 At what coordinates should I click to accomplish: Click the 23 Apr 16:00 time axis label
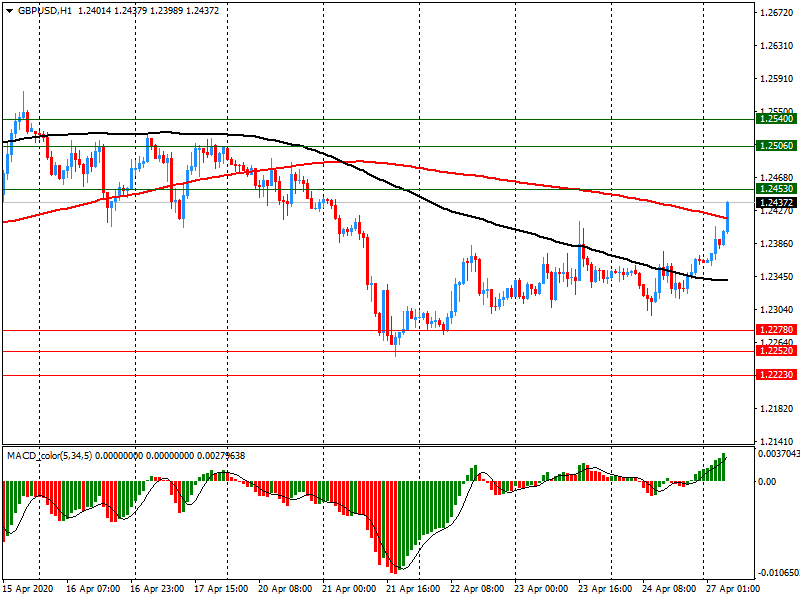pos(605,589)
